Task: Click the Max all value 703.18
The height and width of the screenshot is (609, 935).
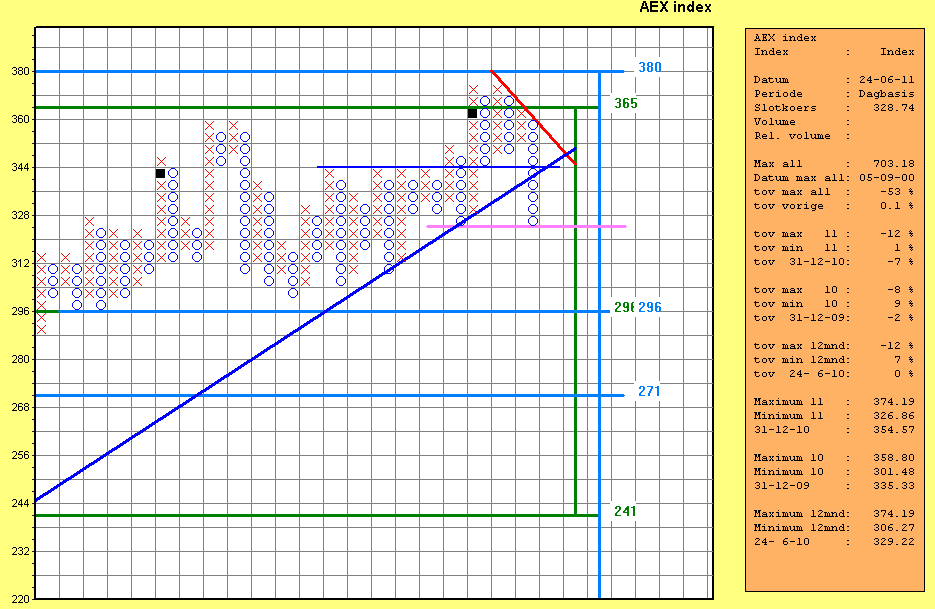Action: coord(893,163)
